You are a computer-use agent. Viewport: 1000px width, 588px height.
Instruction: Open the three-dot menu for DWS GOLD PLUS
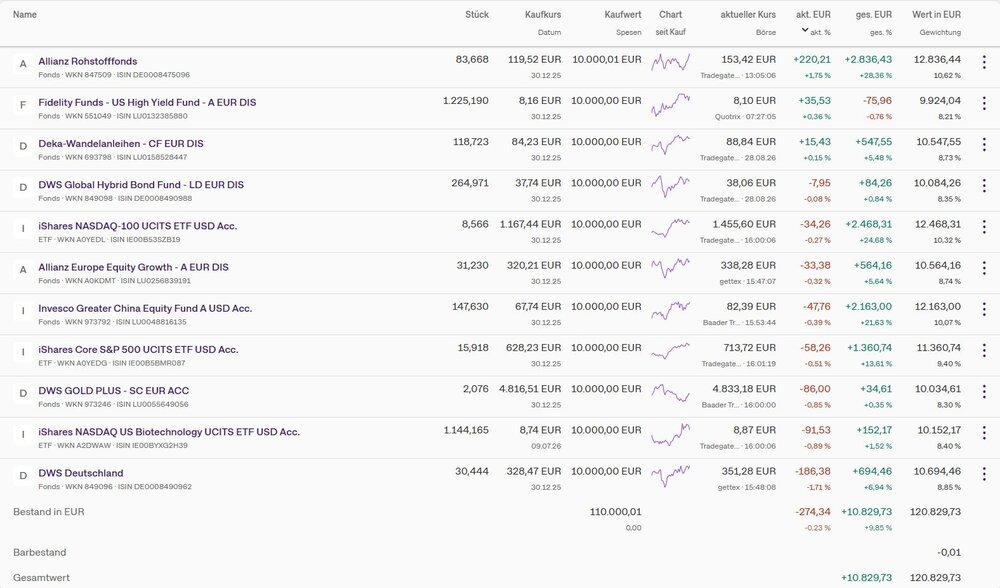[984, 392]
